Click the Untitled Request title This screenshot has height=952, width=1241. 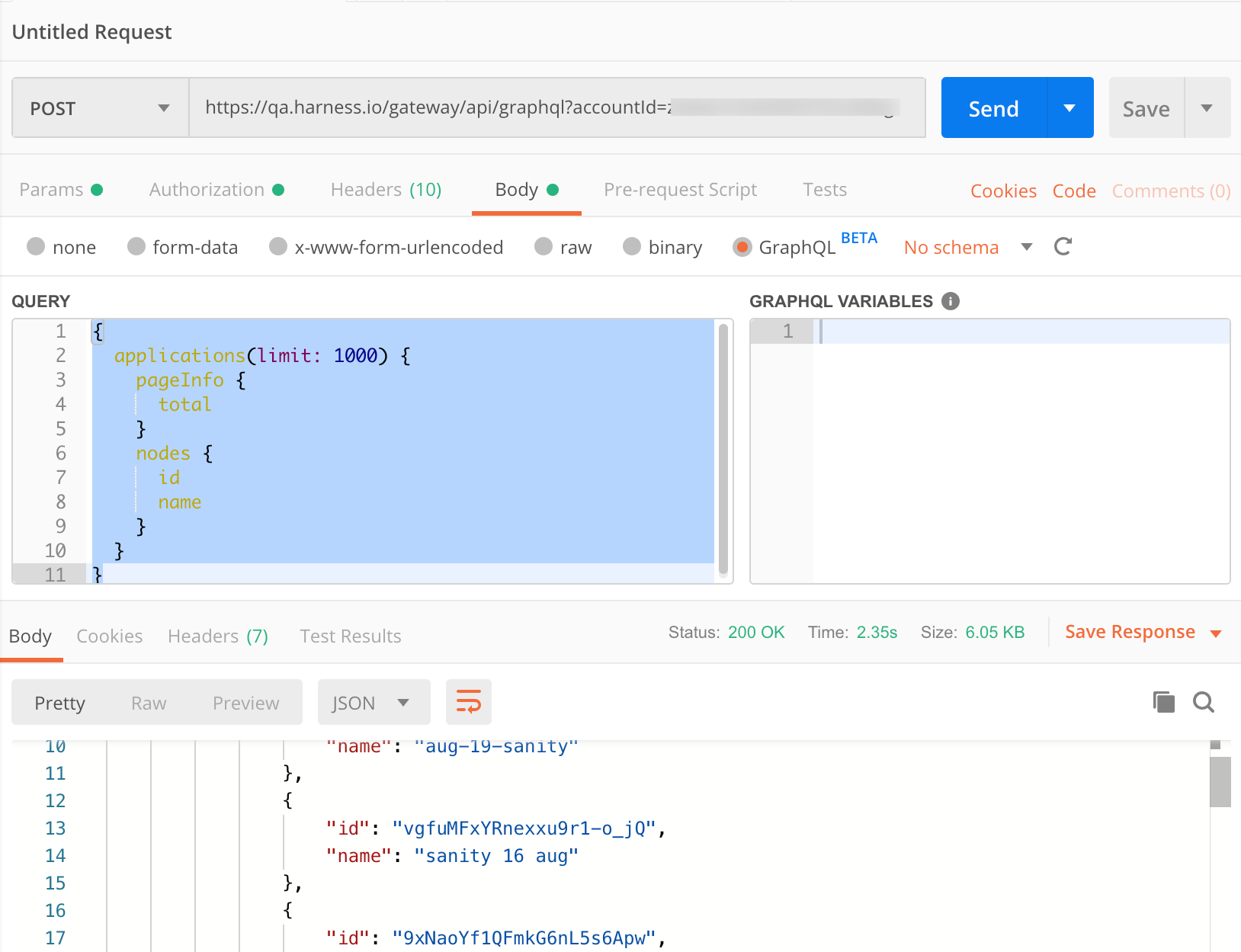tap(91, 32)
